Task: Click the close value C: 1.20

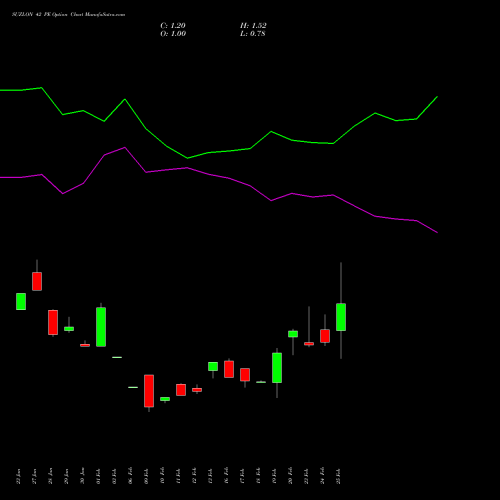Action: [173, 26]
